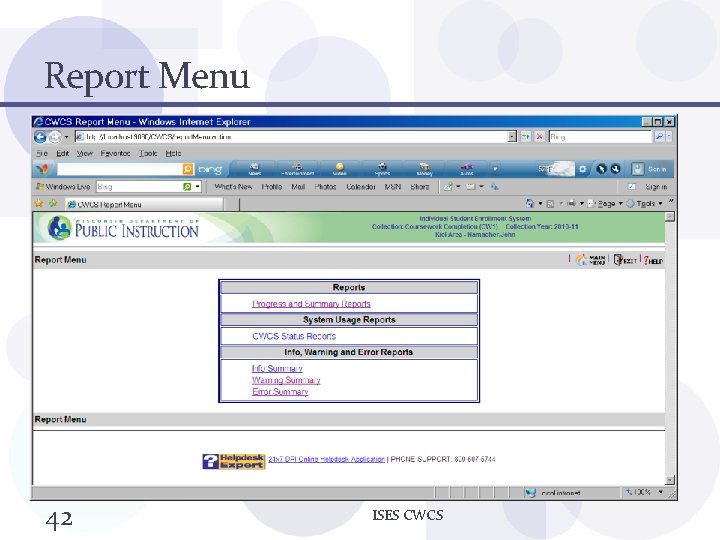Open the Print options dropdown arrow
The image size is (720, 540).
581,203
